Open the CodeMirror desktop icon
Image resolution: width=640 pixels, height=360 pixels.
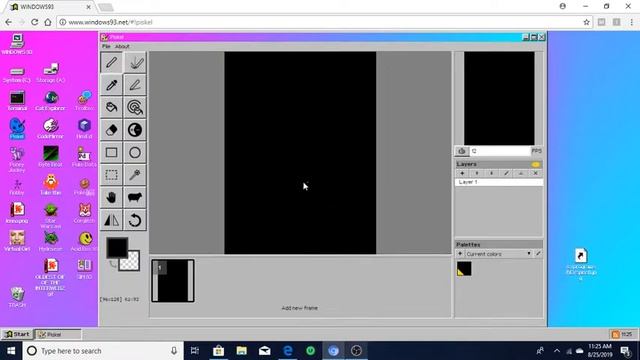point(51,128)
